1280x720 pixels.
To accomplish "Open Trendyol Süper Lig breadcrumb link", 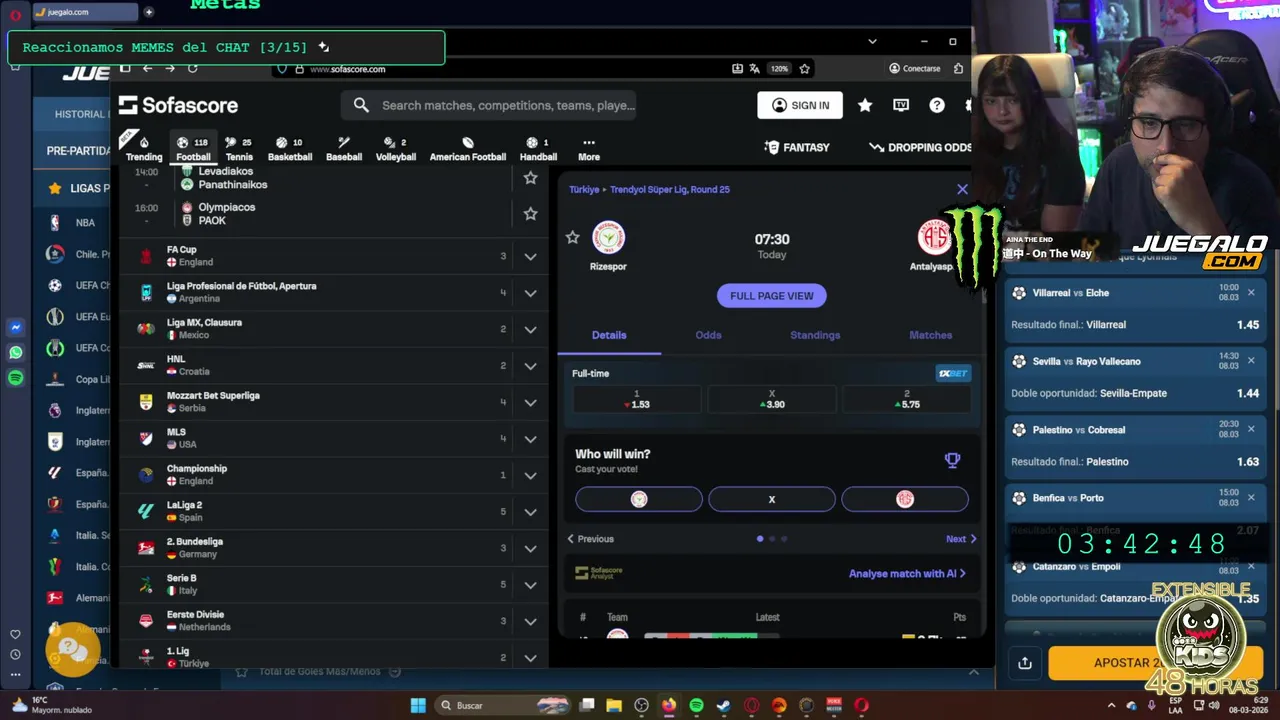I will click(669, 189).
